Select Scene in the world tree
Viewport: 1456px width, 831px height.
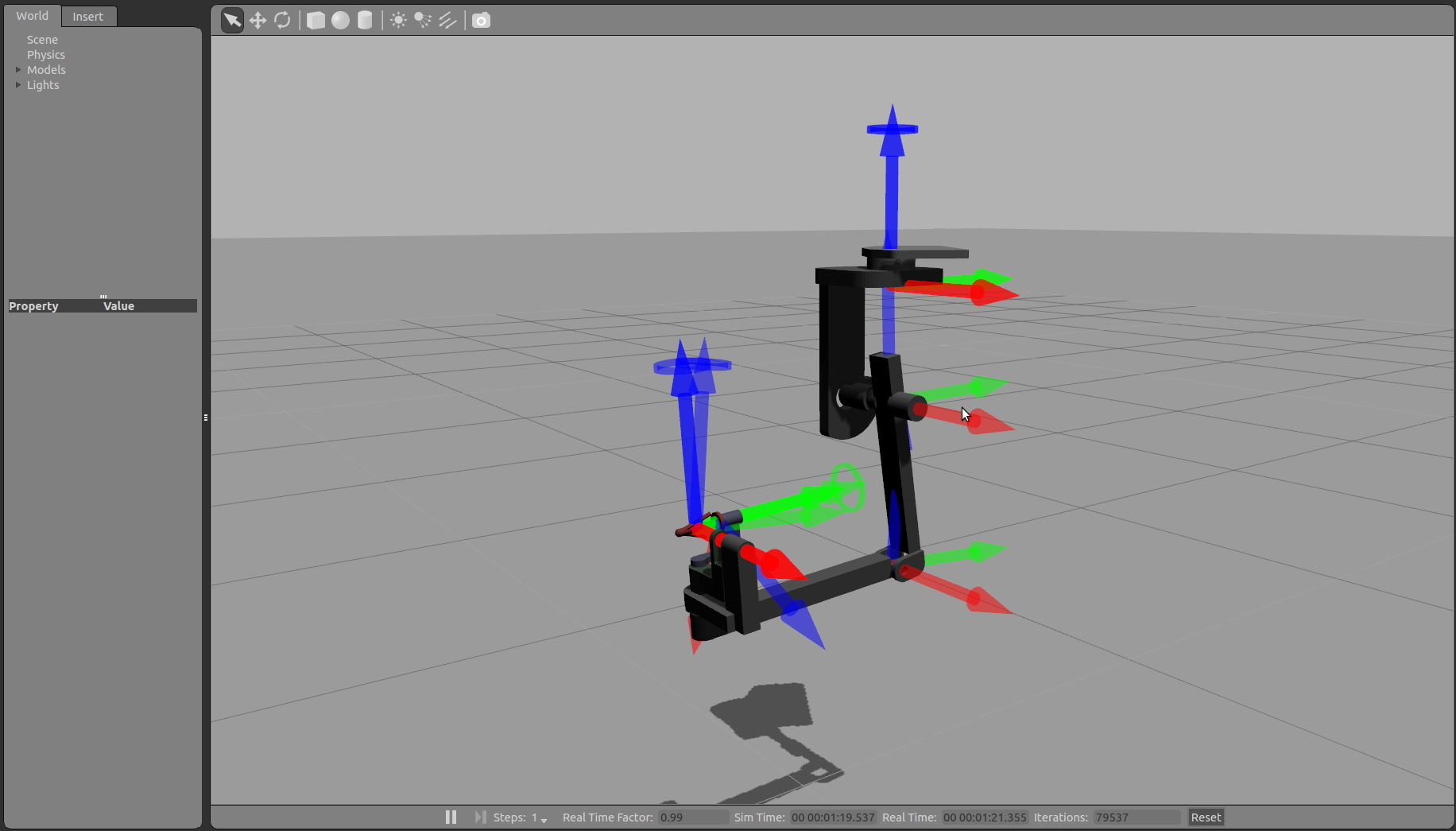click(42, 40)
